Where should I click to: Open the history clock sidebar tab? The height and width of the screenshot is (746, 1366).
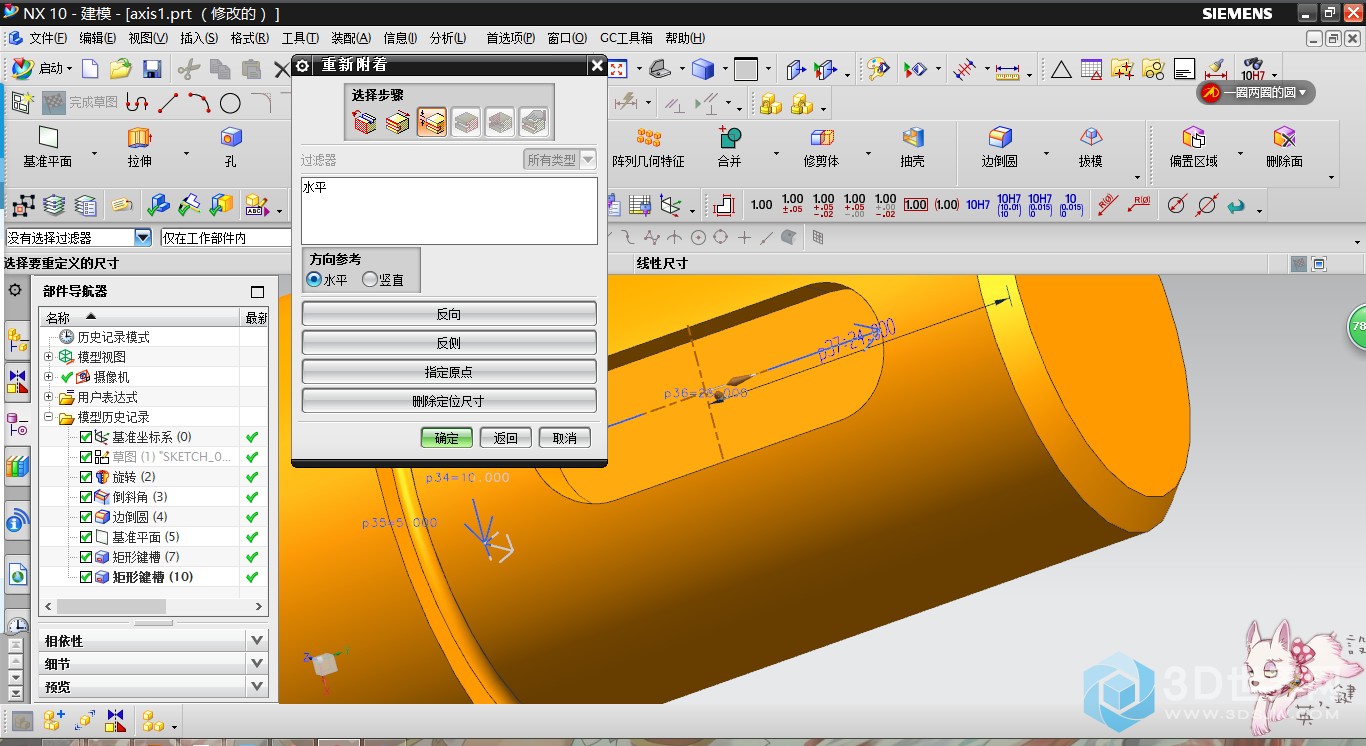coord(17,624)
